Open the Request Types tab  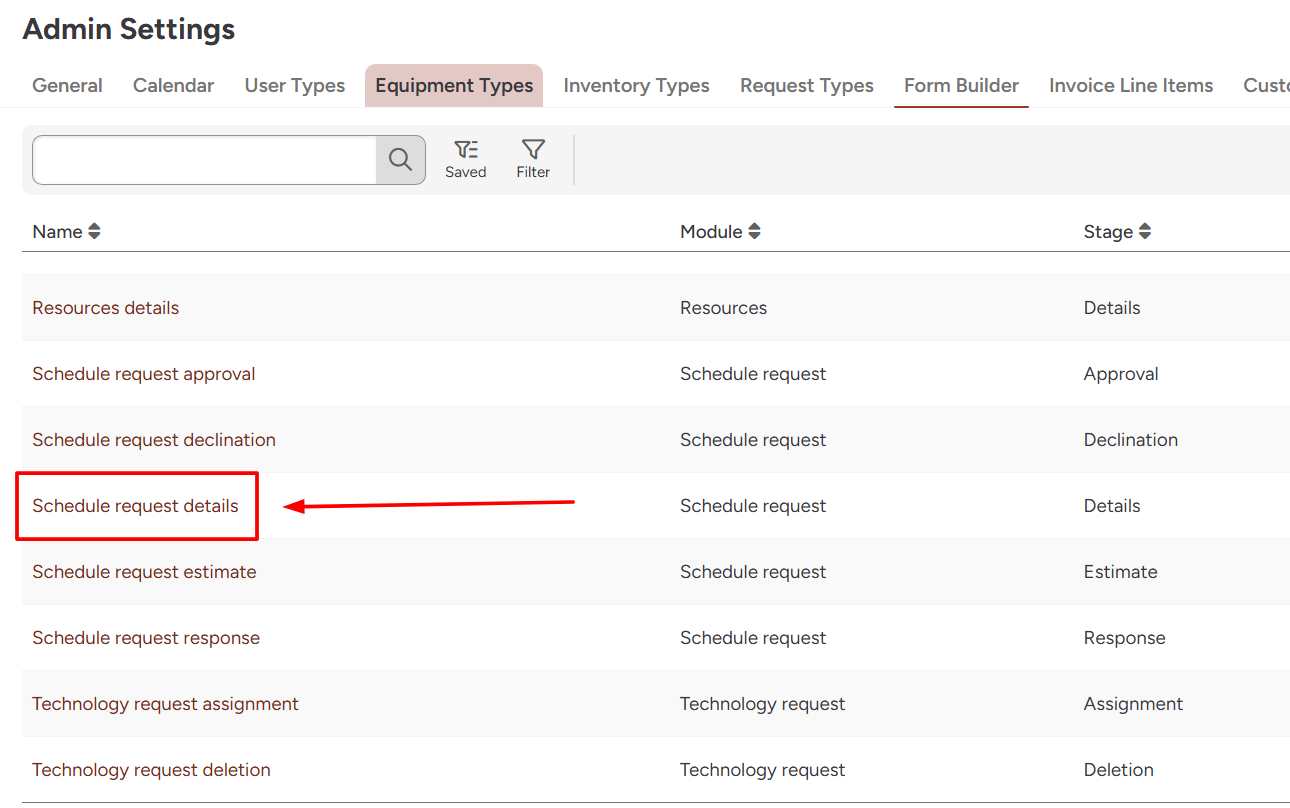[x=806, y=86]
